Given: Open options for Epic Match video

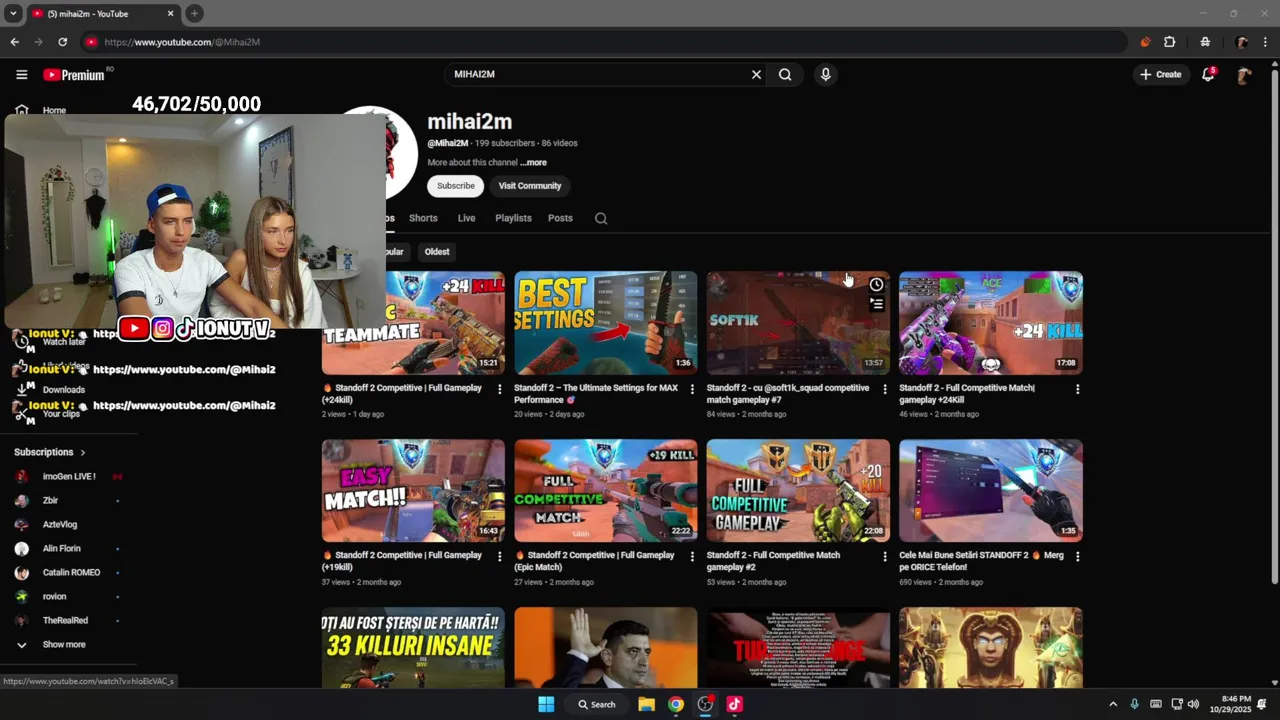Looking at the screenshot, I should (692, 557).
